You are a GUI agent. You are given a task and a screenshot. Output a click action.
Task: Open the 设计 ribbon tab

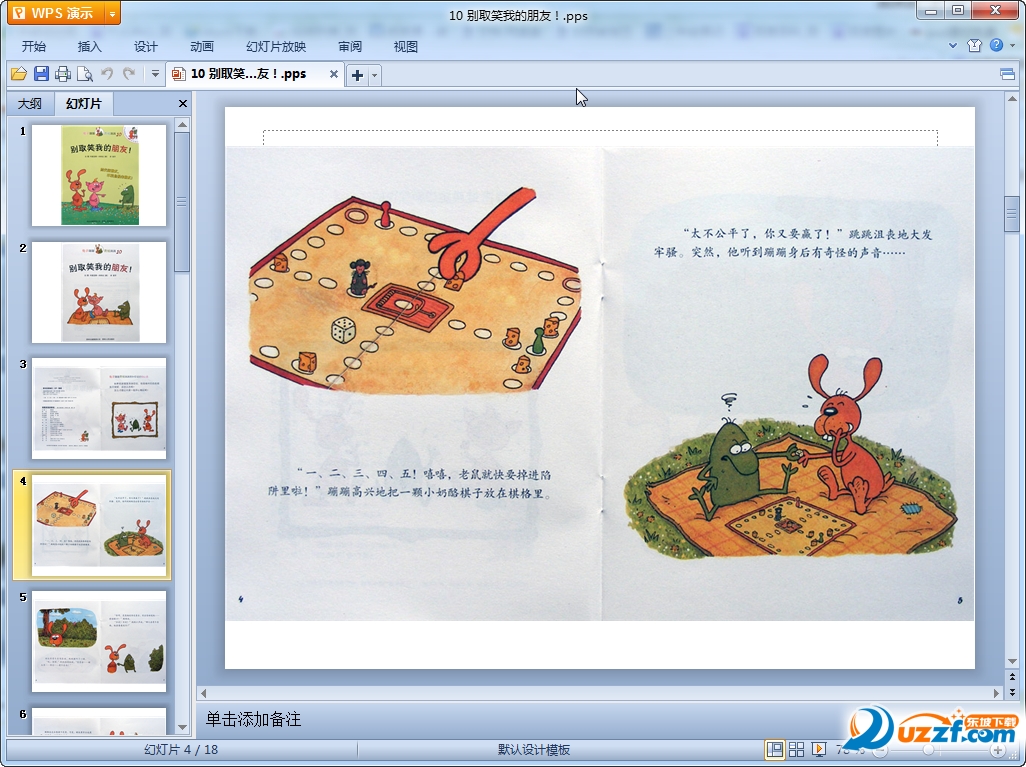(x=146, y=46)
